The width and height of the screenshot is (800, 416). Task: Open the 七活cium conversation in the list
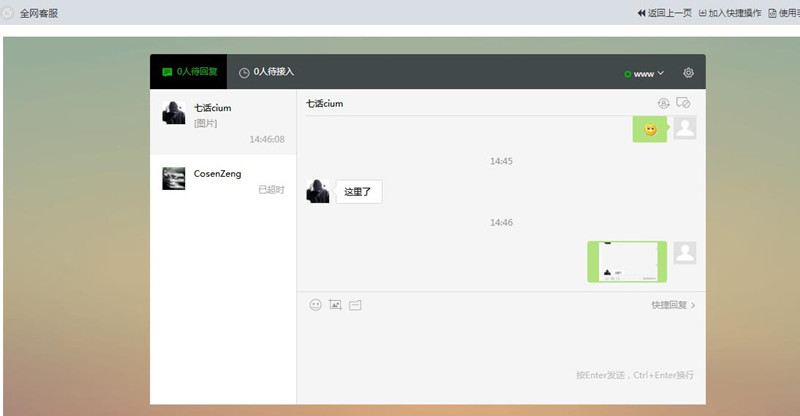(223, 122)
